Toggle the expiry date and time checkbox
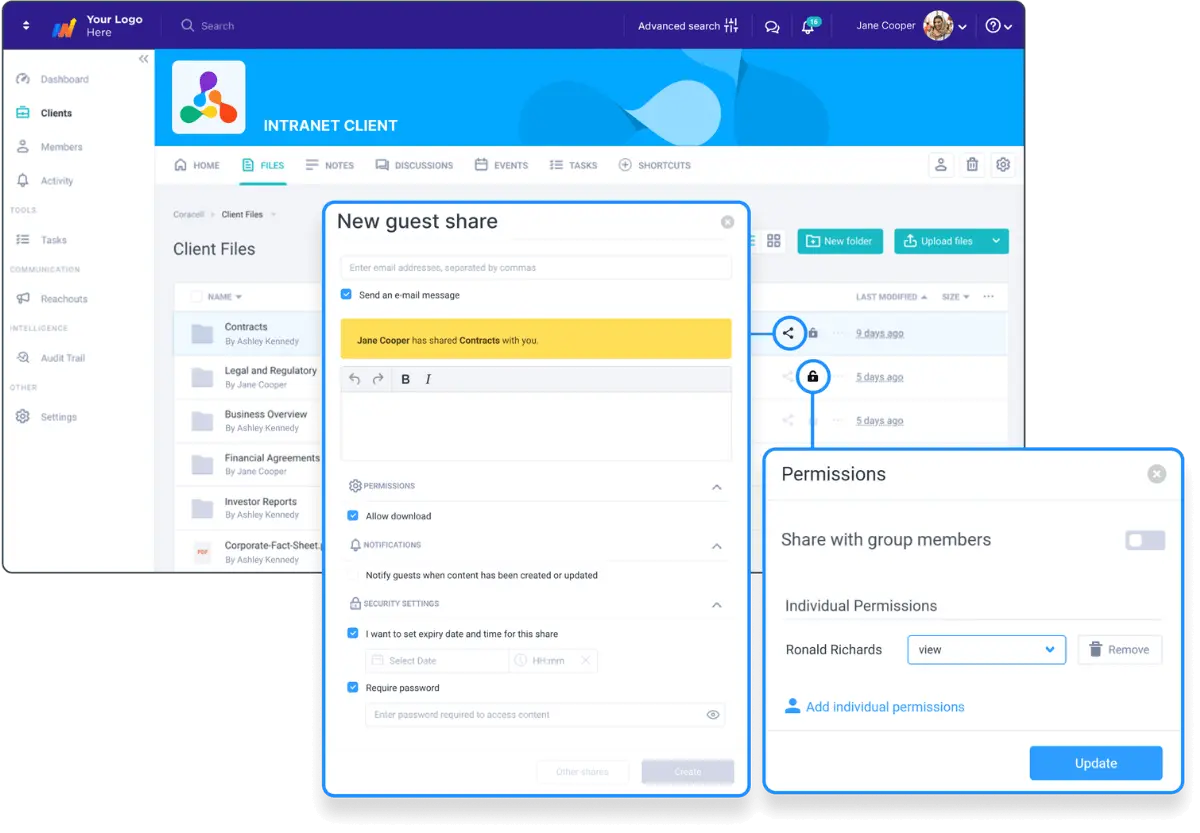 click(x=353, y=633)
